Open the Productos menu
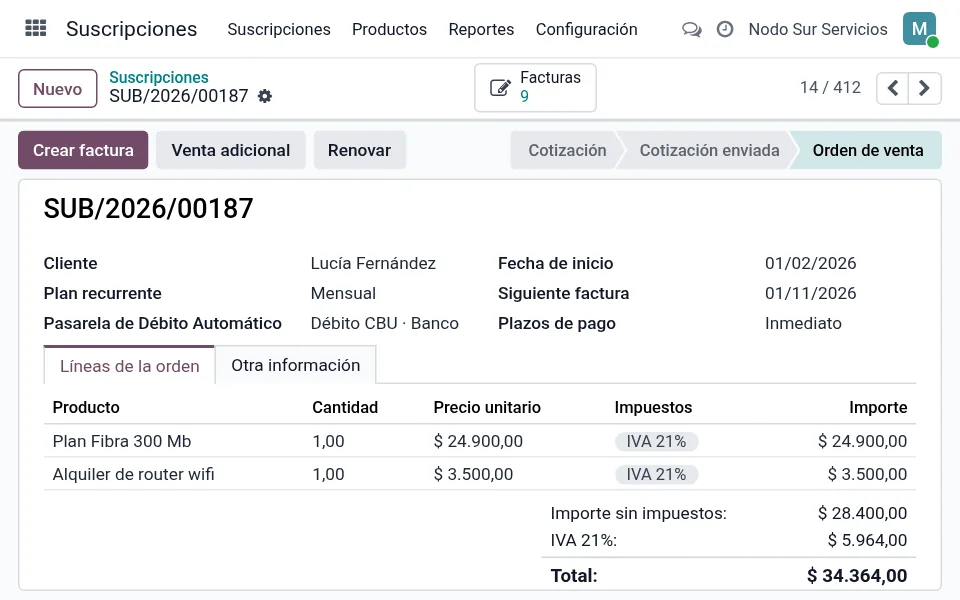960x600 pixels. tap(389, 29)
